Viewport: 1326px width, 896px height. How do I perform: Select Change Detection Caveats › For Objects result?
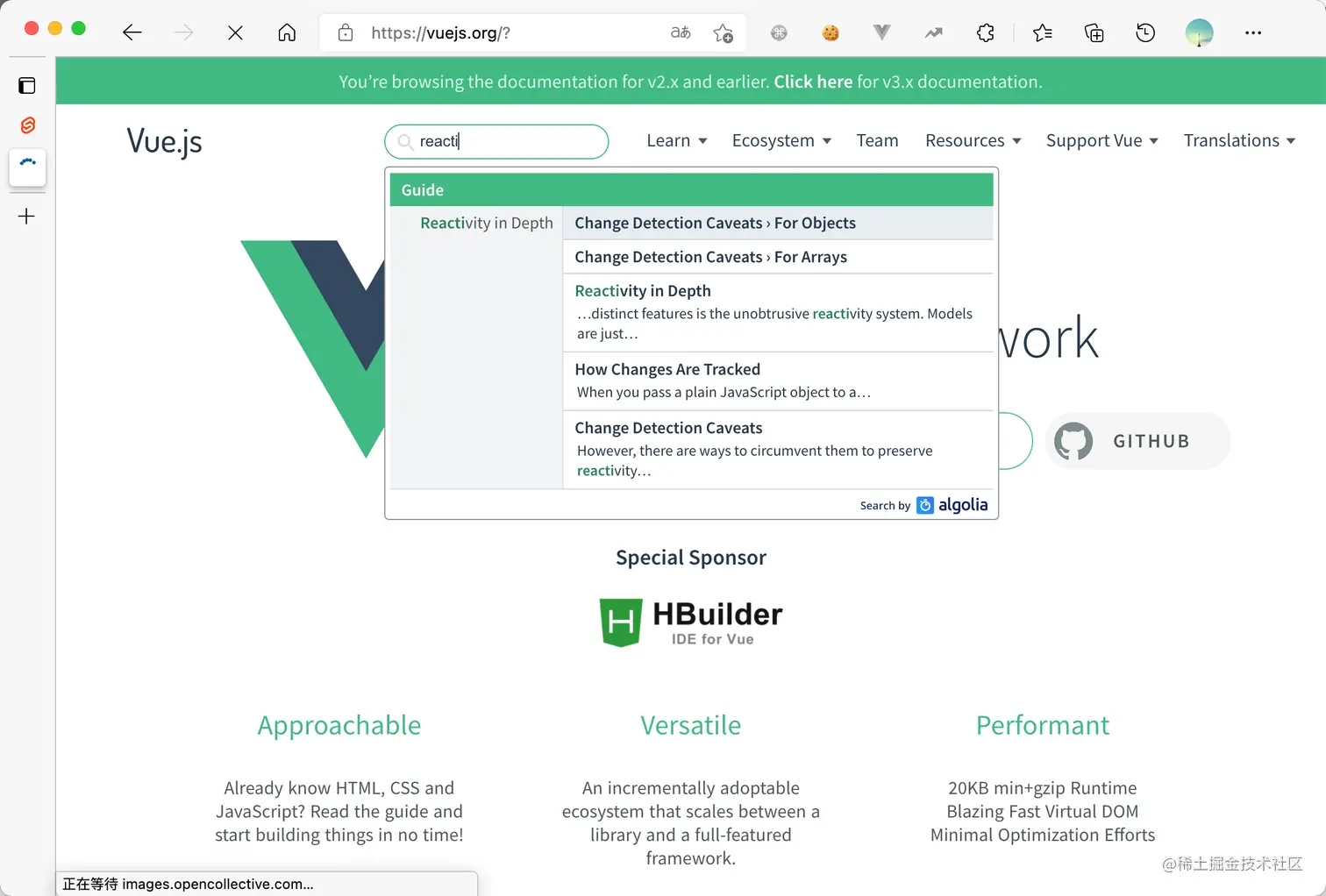point(778,223)
